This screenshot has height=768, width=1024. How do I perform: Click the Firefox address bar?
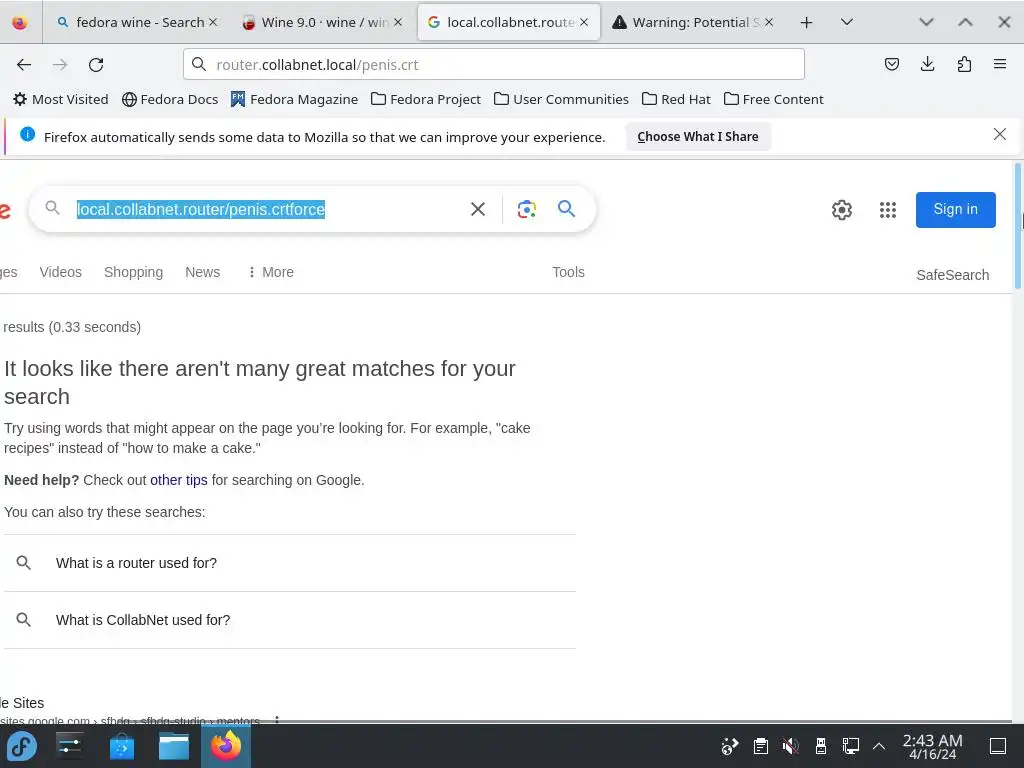(x=494, y=65)
